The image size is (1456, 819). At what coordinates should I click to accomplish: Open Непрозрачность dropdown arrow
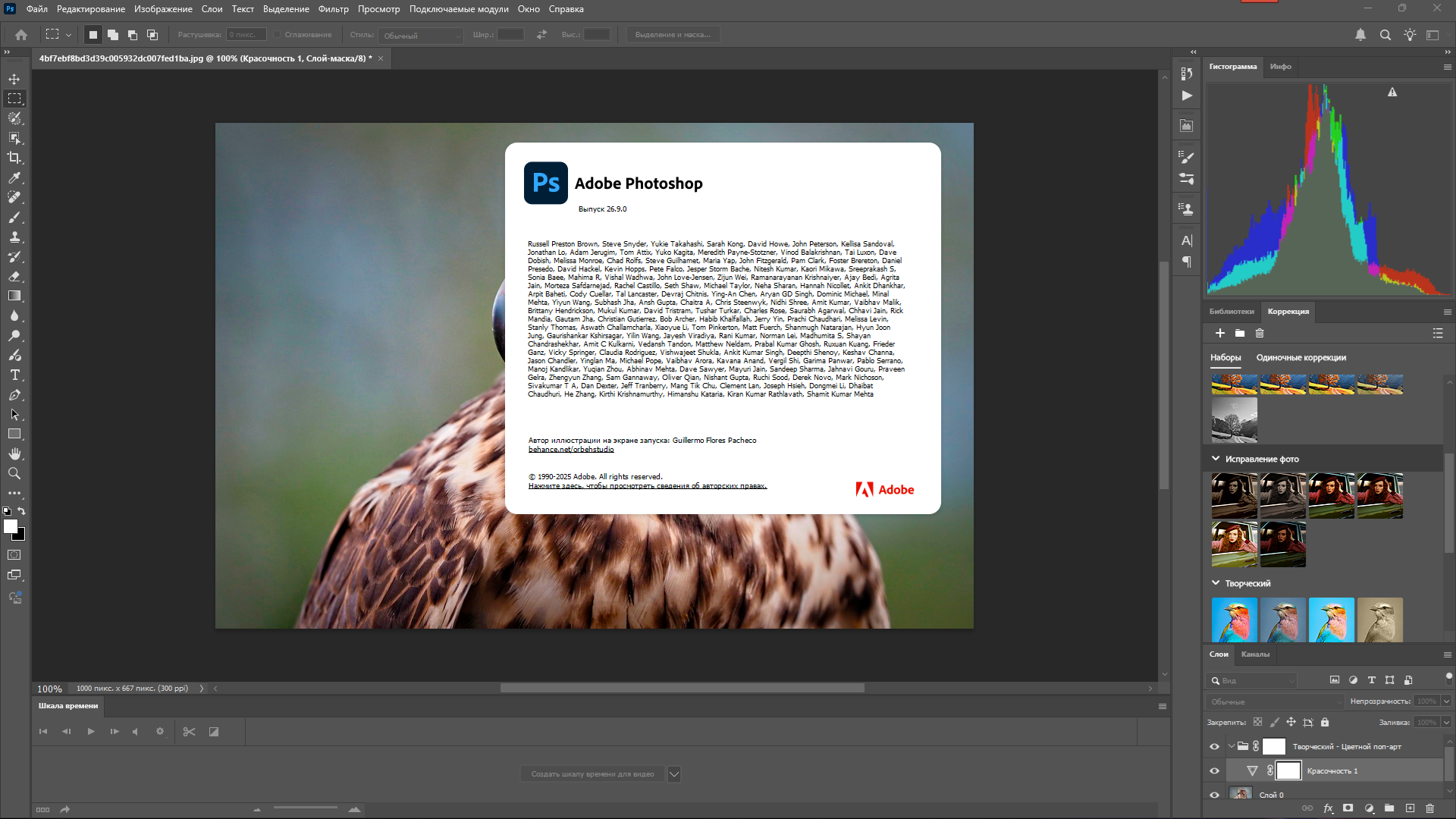pos(1446,701)
